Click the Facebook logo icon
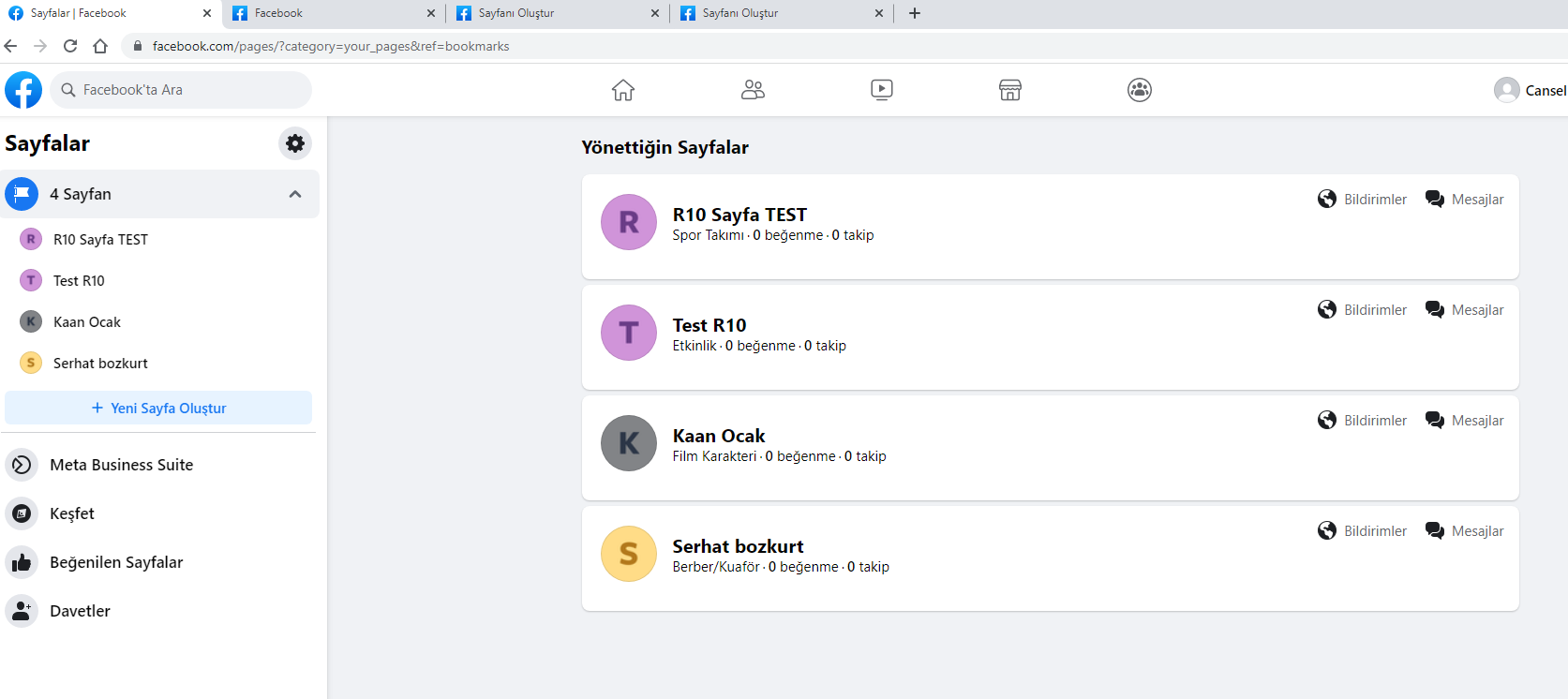1568x699 pixels. (23, 90)
